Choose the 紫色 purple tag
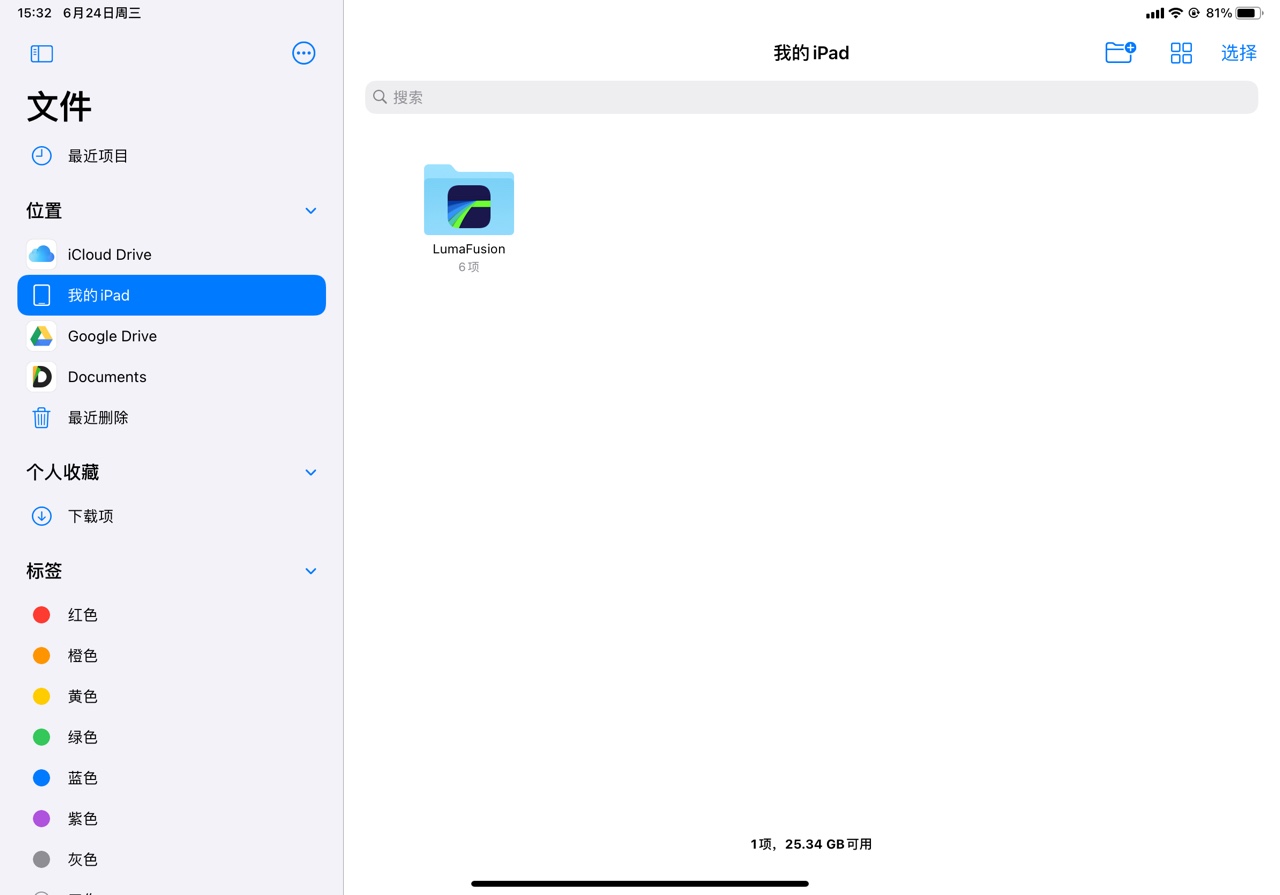This screenshot has width=1280, height=895. [x=82, y=819]
